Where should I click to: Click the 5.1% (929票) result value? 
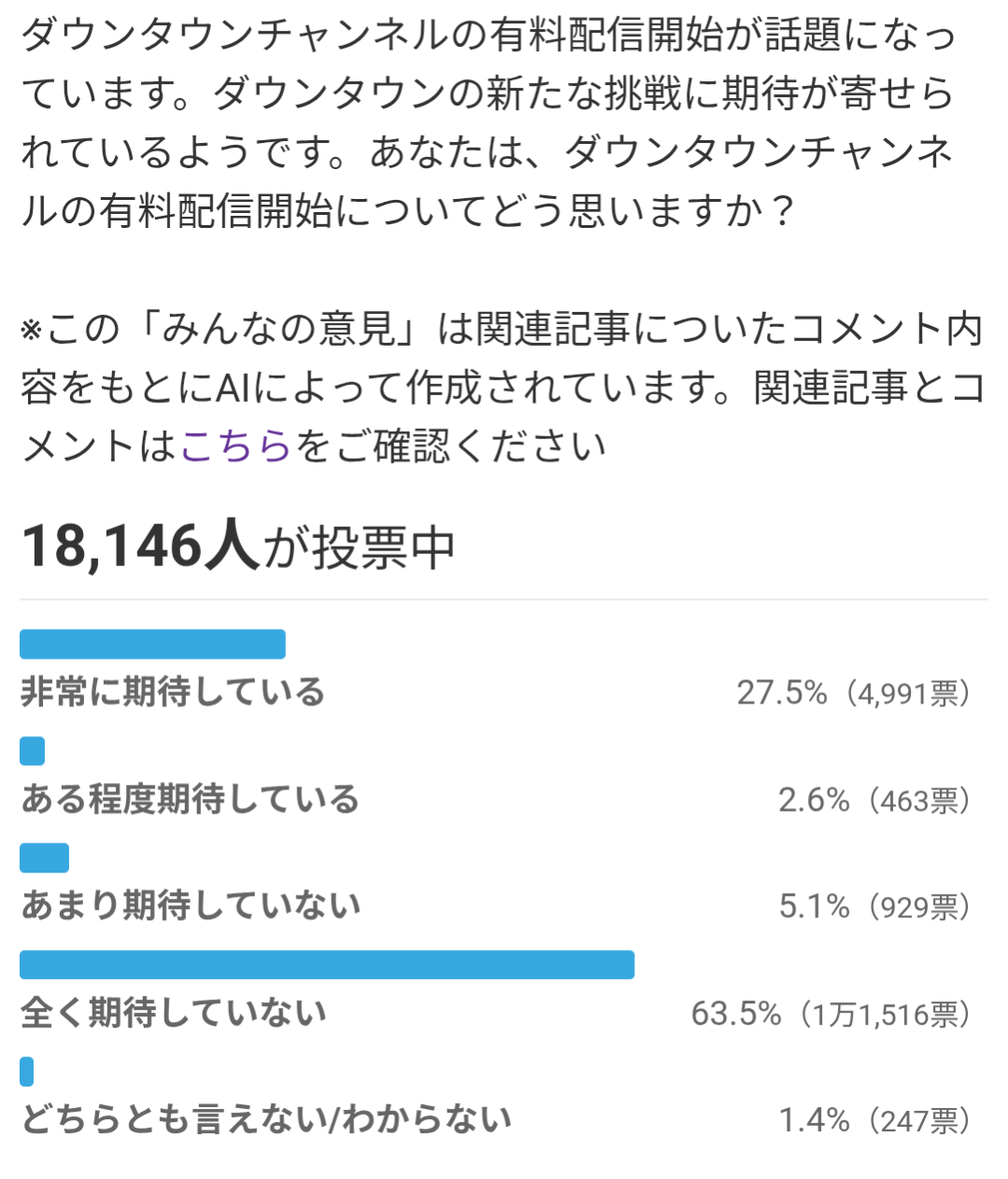click(x=874, y=906)
